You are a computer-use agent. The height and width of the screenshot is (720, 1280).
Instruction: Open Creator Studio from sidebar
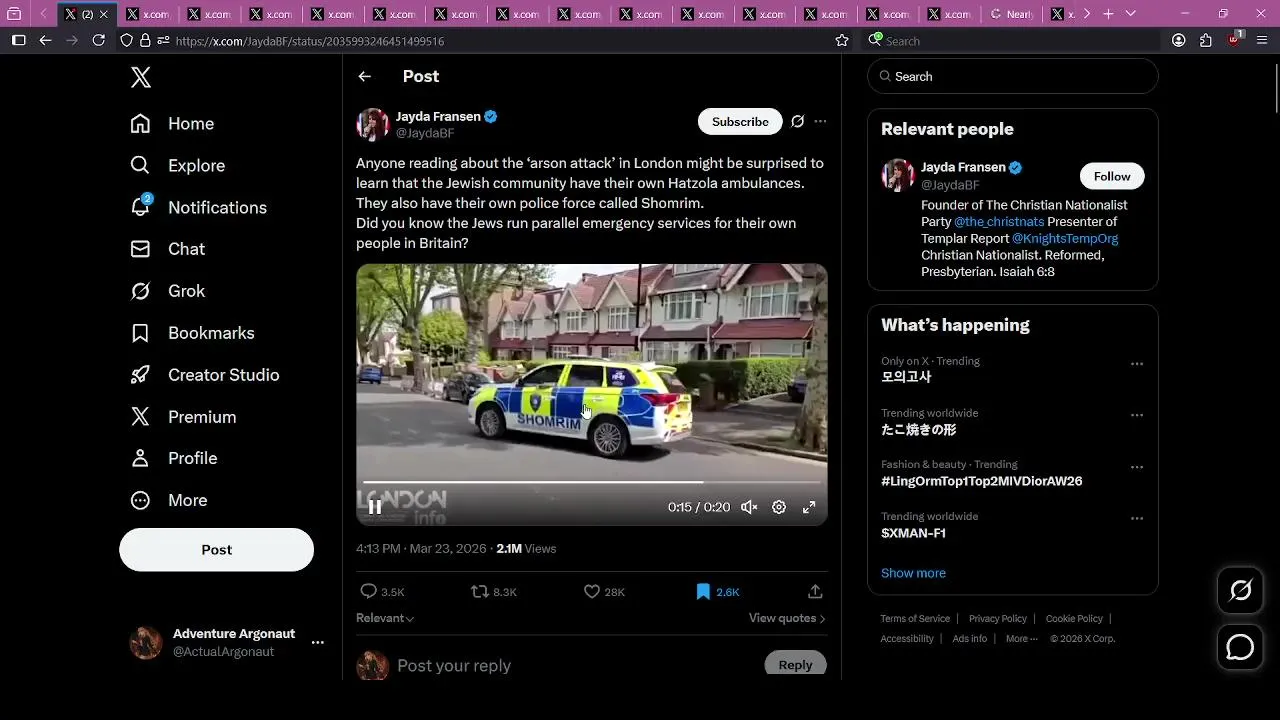(204, 375)
